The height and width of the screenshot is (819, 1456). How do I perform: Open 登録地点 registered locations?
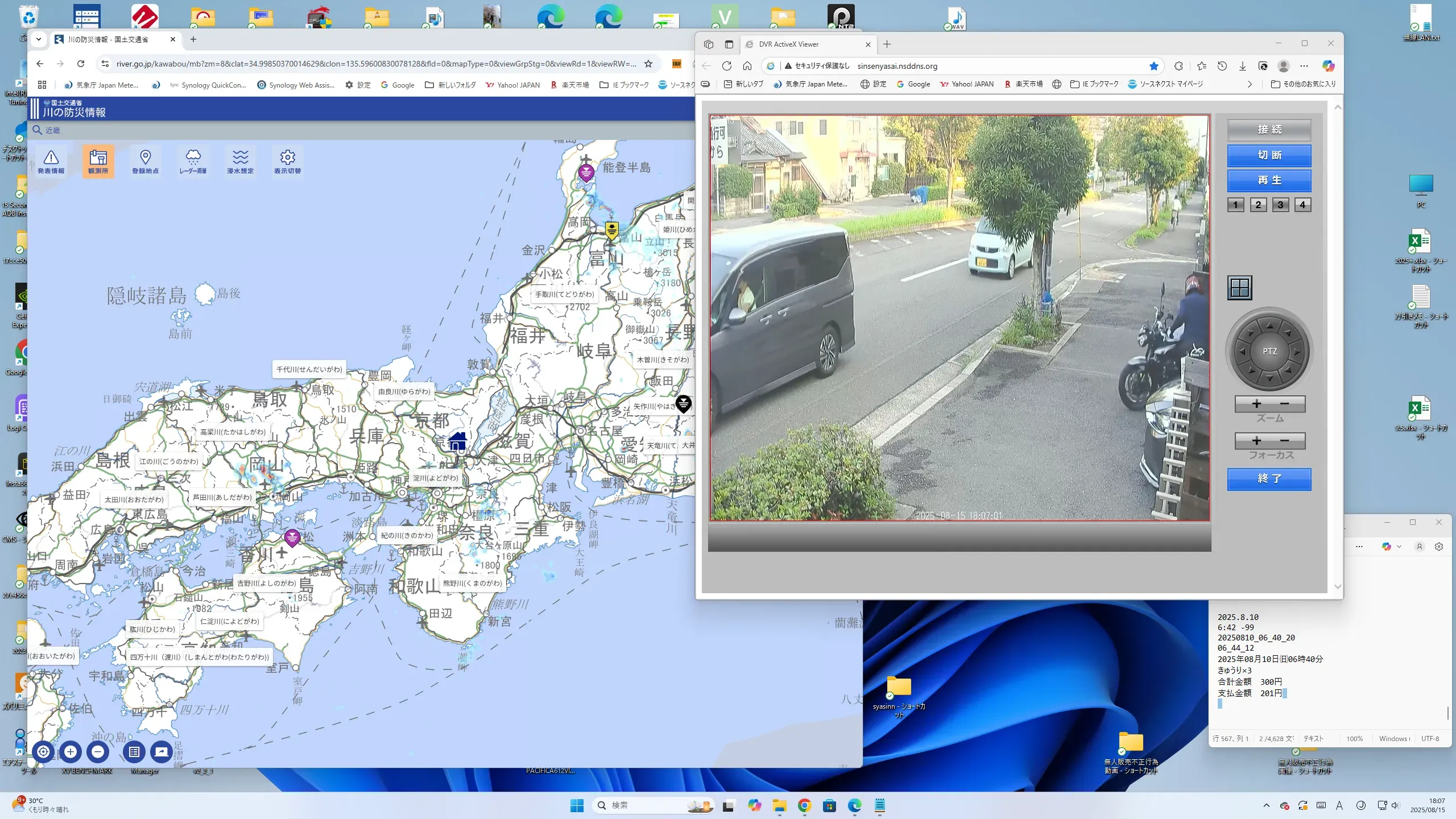click(145, 162)
